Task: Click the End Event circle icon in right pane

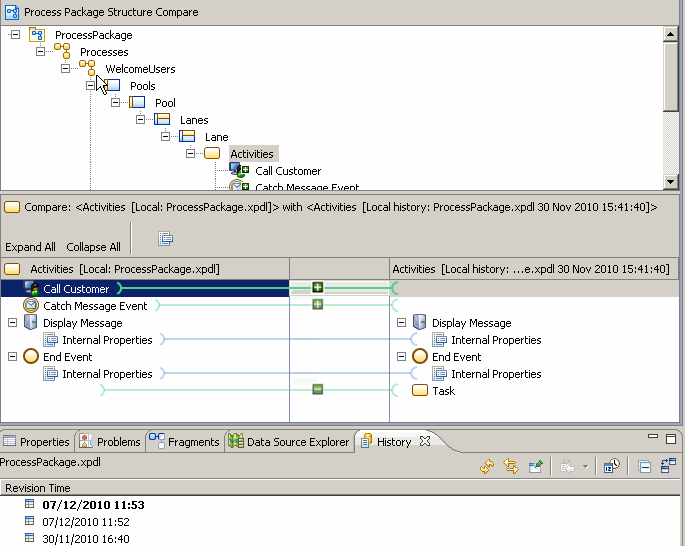Action: click(419, 356)
